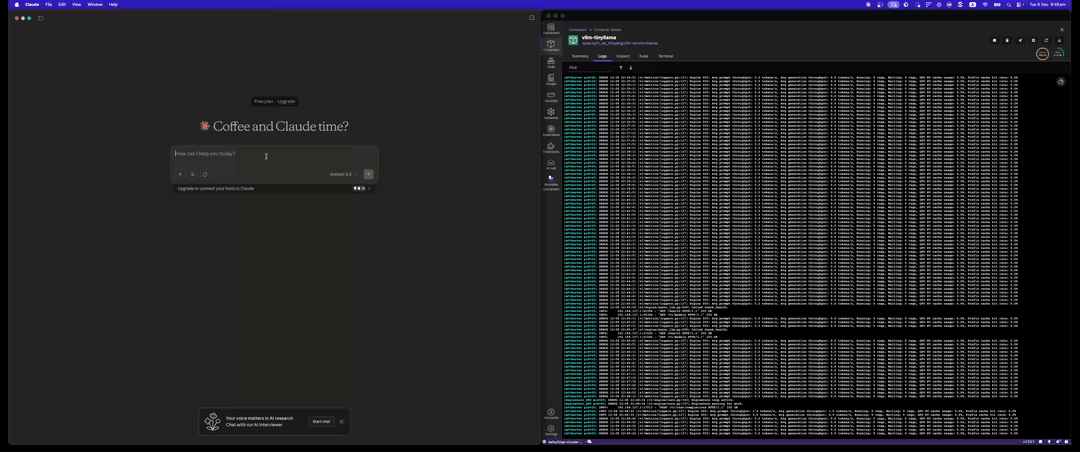Click the Upgrade link

click(286, 101)
